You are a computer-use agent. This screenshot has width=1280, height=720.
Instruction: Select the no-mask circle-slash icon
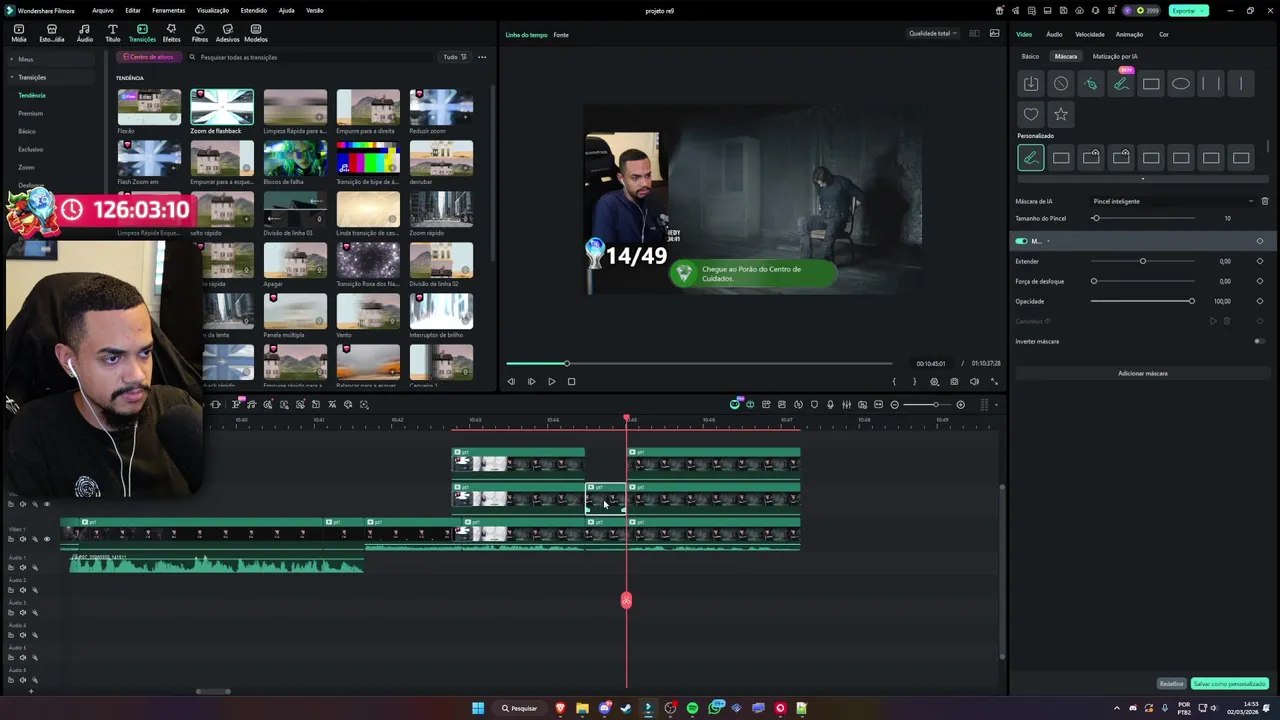[x=1061, y=84]
